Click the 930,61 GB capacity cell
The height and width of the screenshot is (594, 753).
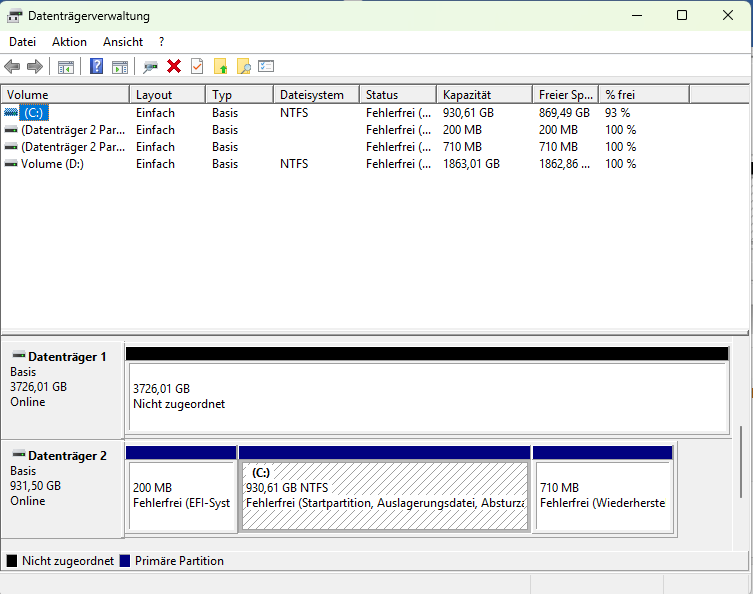pyautogui.click(x=468, y=113)
